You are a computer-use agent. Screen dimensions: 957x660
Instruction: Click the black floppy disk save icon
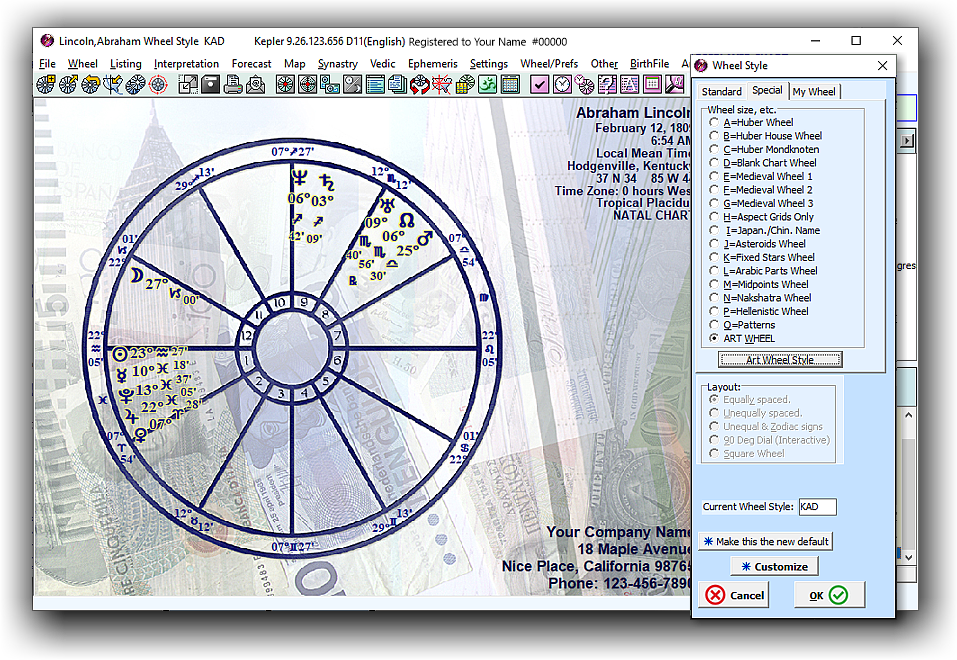click(x=210, y=85)
